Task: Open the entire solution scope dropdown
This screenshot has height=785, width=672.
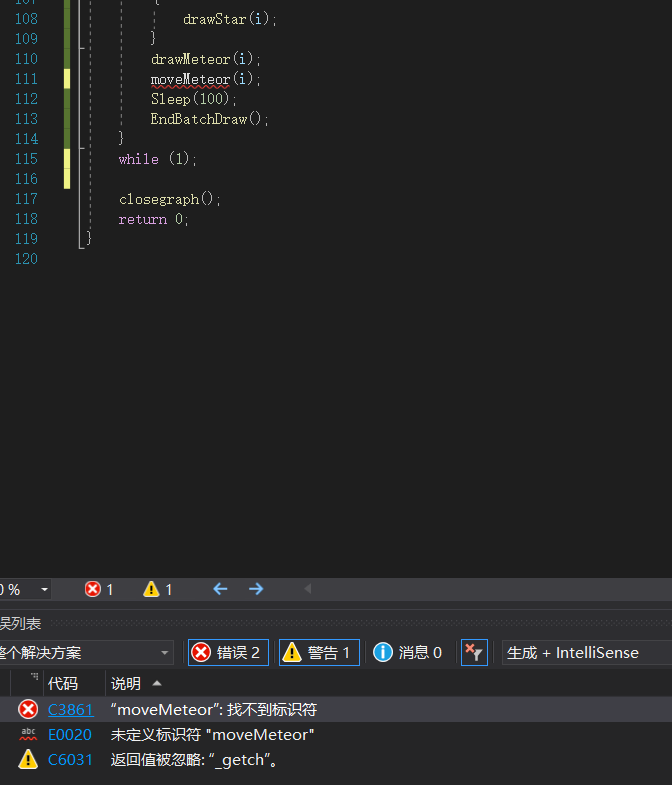Action: pyautogui.click(x=86, y=652)
